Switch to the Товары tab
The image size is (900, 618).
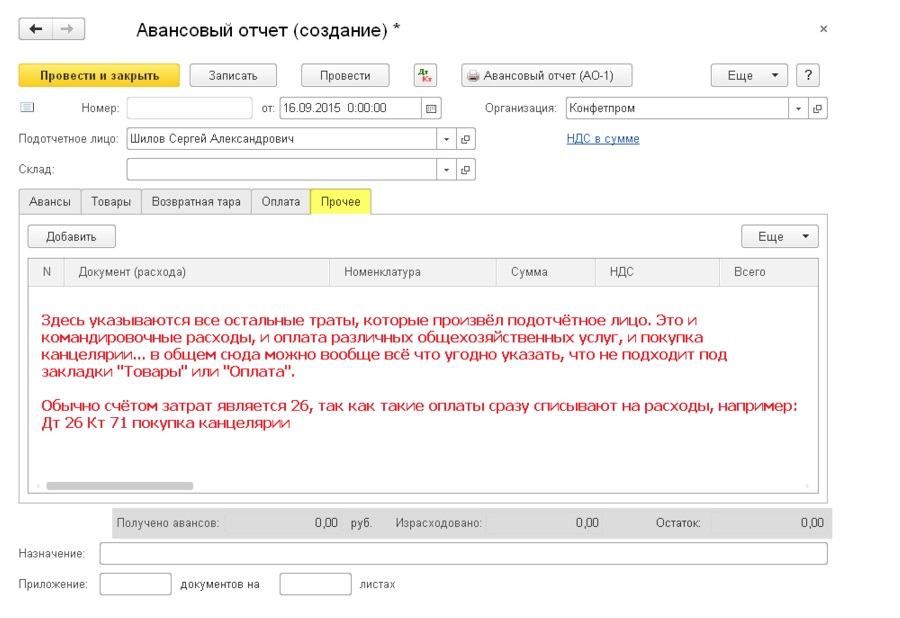pos(111,202)
